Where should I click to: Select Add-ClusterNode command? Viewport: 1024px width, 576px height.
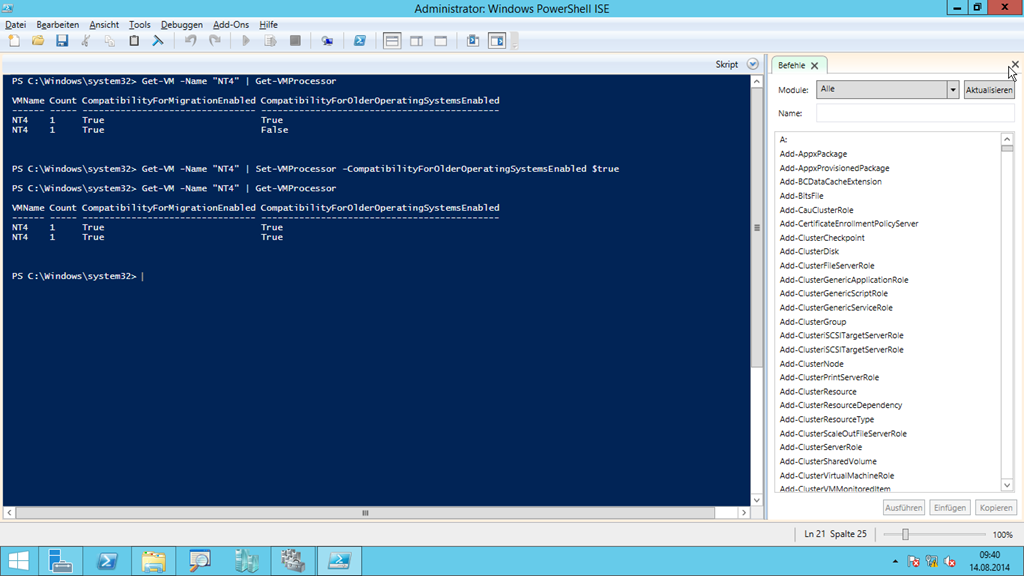[811, 364]
